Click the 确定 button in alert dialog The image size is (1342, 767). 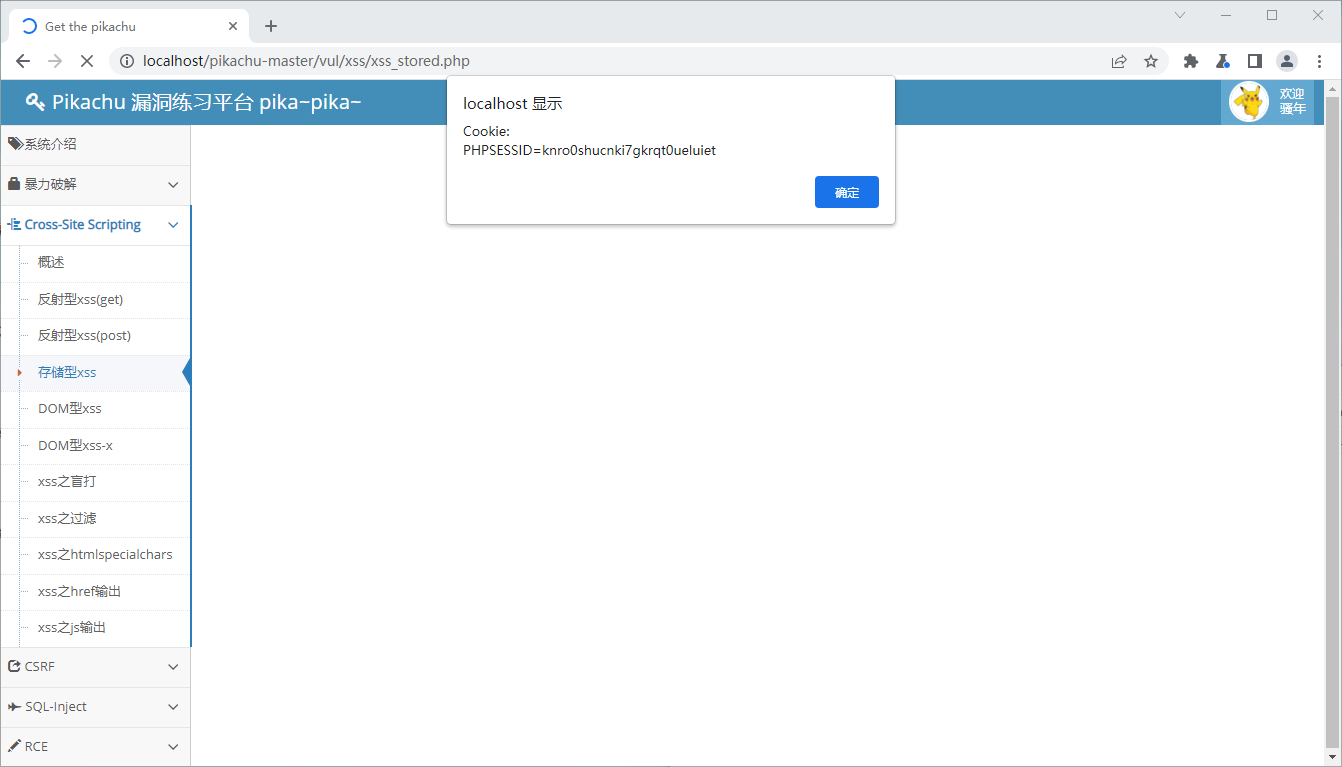tap(846, 192)
